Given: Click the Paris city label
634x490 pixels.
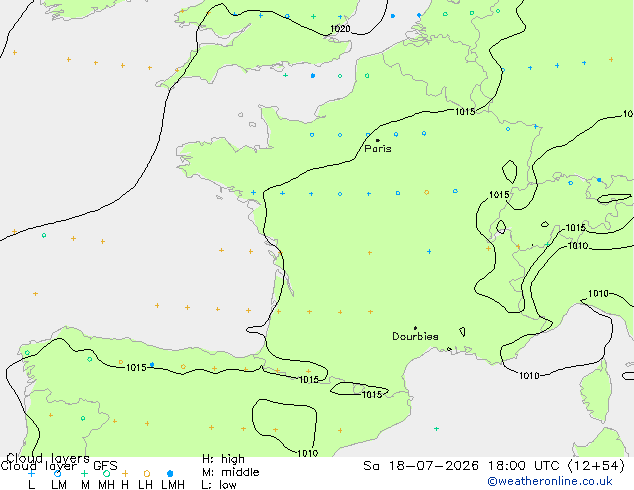Looking at the screenshot, I should coord(378,149).
